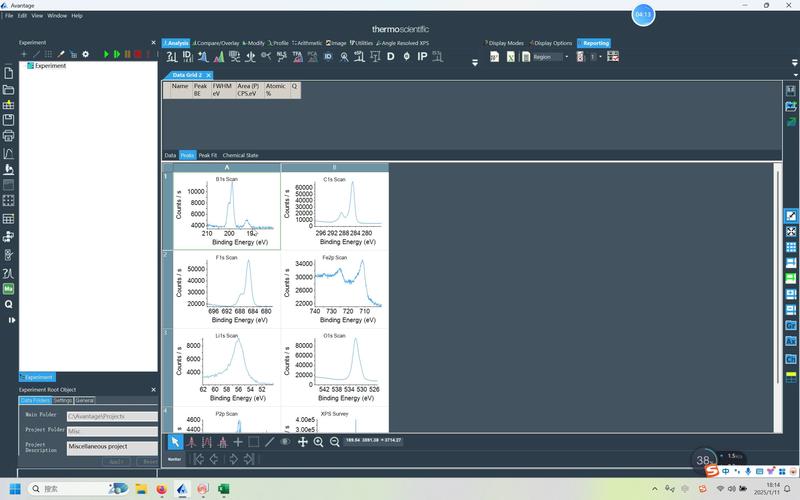Click the Print icon in left sidebar
800x500 pixels.
[x=8, y=136]
